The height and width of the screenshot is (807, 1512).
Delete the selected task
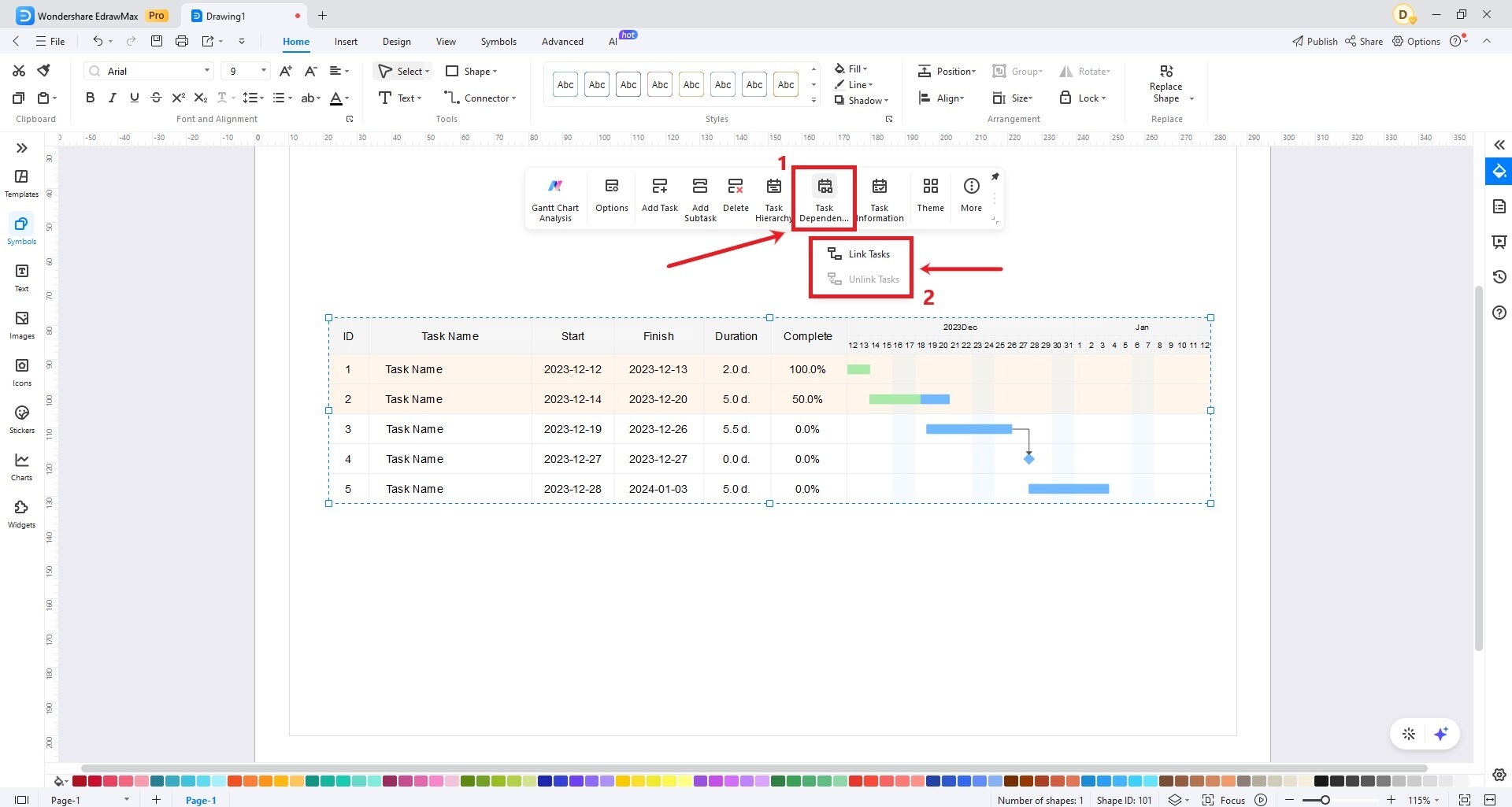click(736, 195)
